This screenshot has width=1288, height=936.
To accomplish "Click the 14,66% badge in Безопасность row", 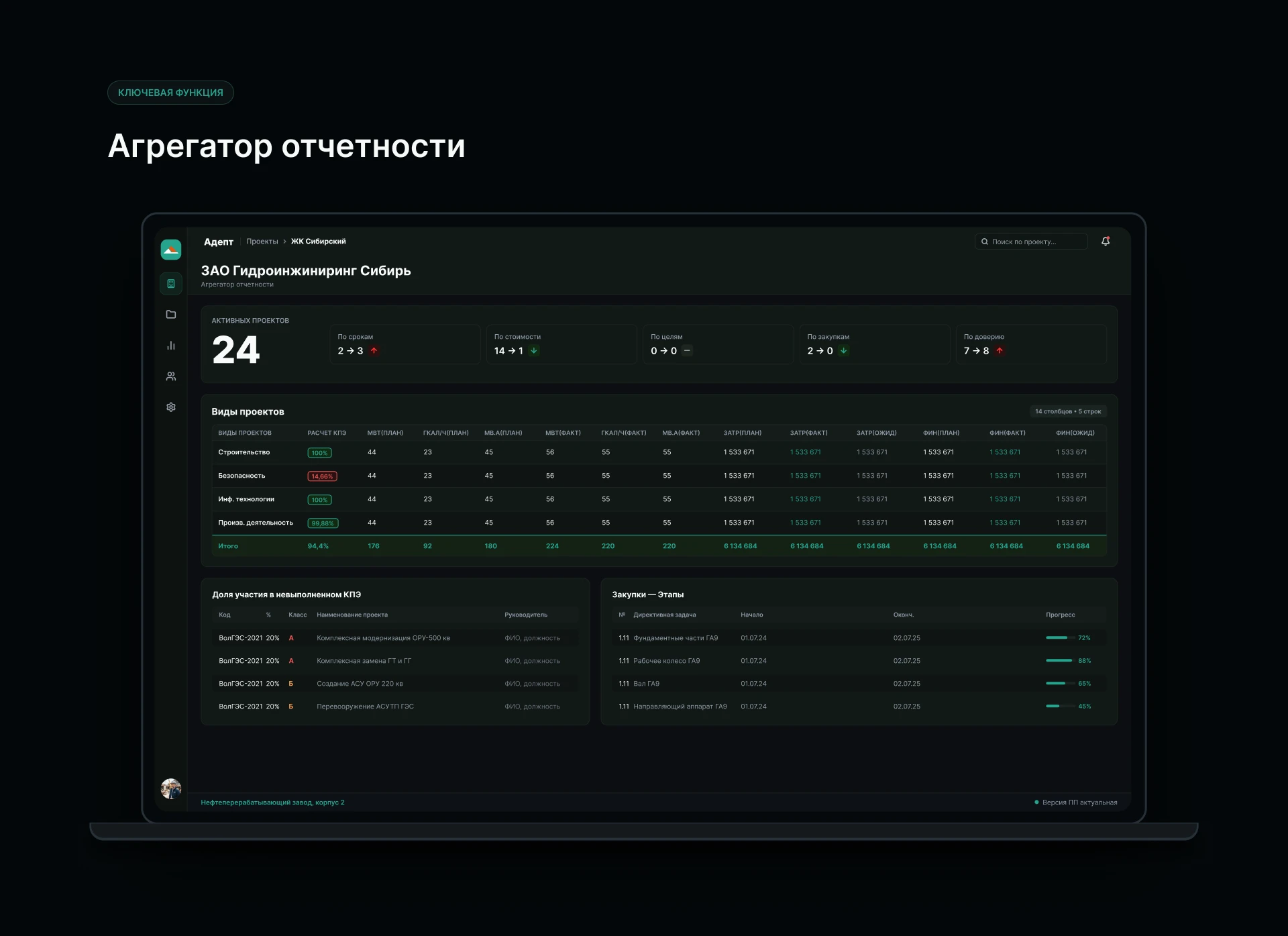I will tap(322, 476).
